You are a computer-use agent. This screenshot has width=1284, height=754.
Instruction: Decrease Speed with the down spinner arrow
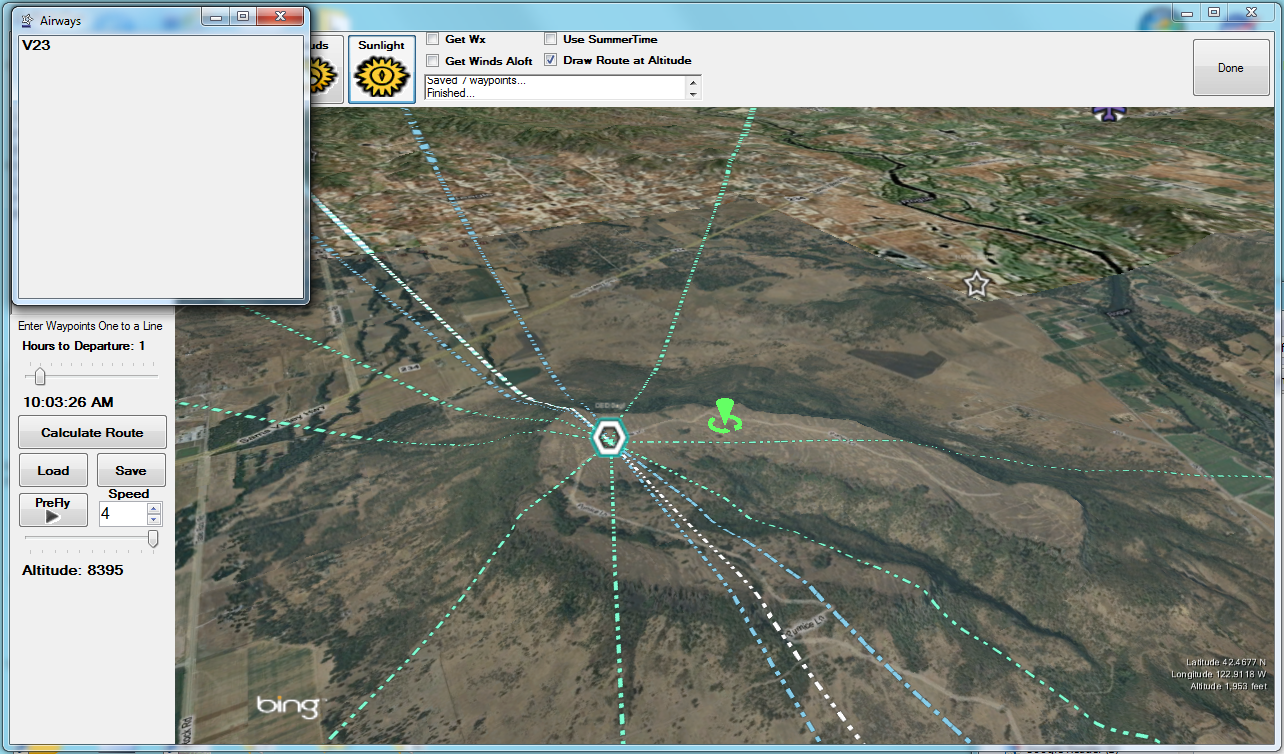tap(153, 520)
